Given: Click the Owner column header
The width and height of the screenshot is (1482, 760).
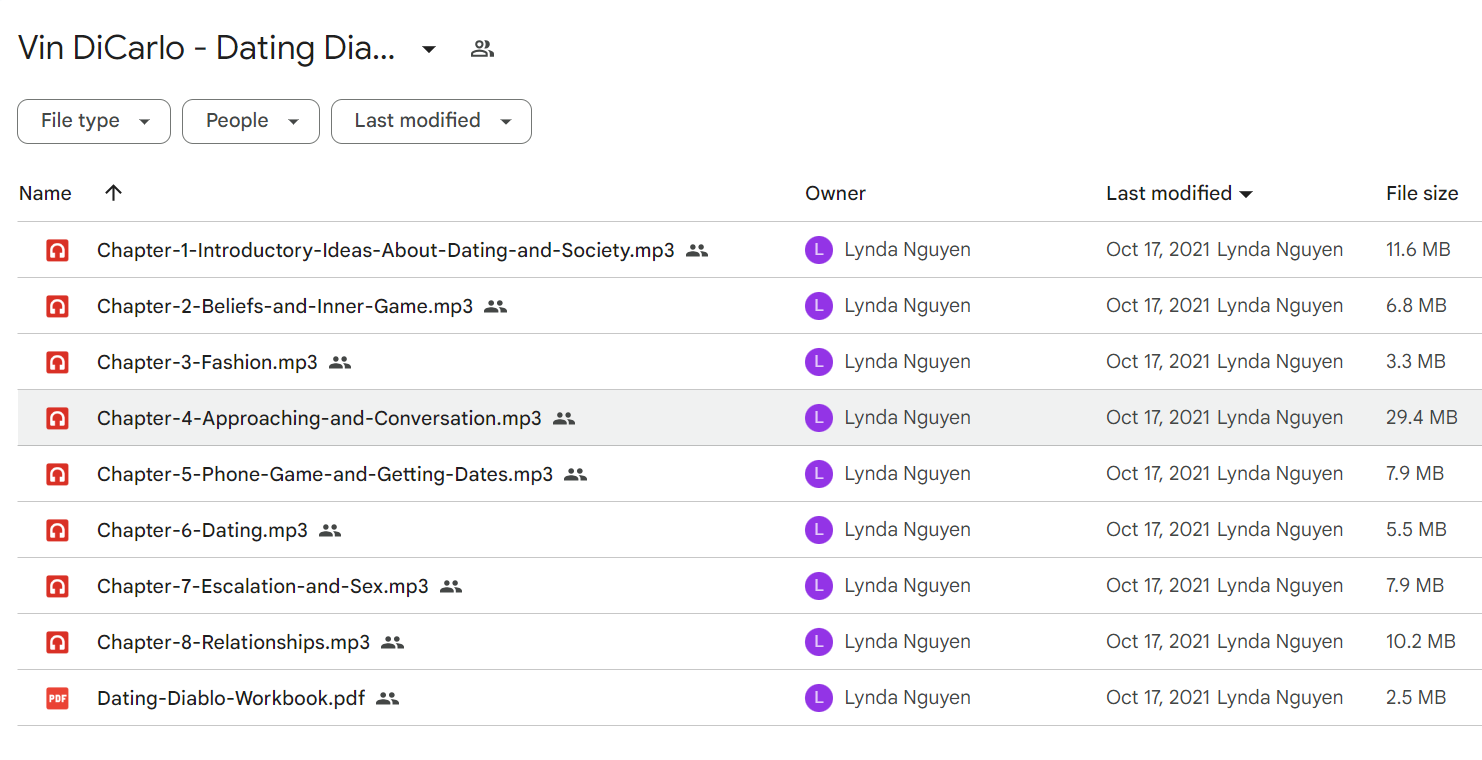Looking at the screenshot, I should (x=835, y=193).
